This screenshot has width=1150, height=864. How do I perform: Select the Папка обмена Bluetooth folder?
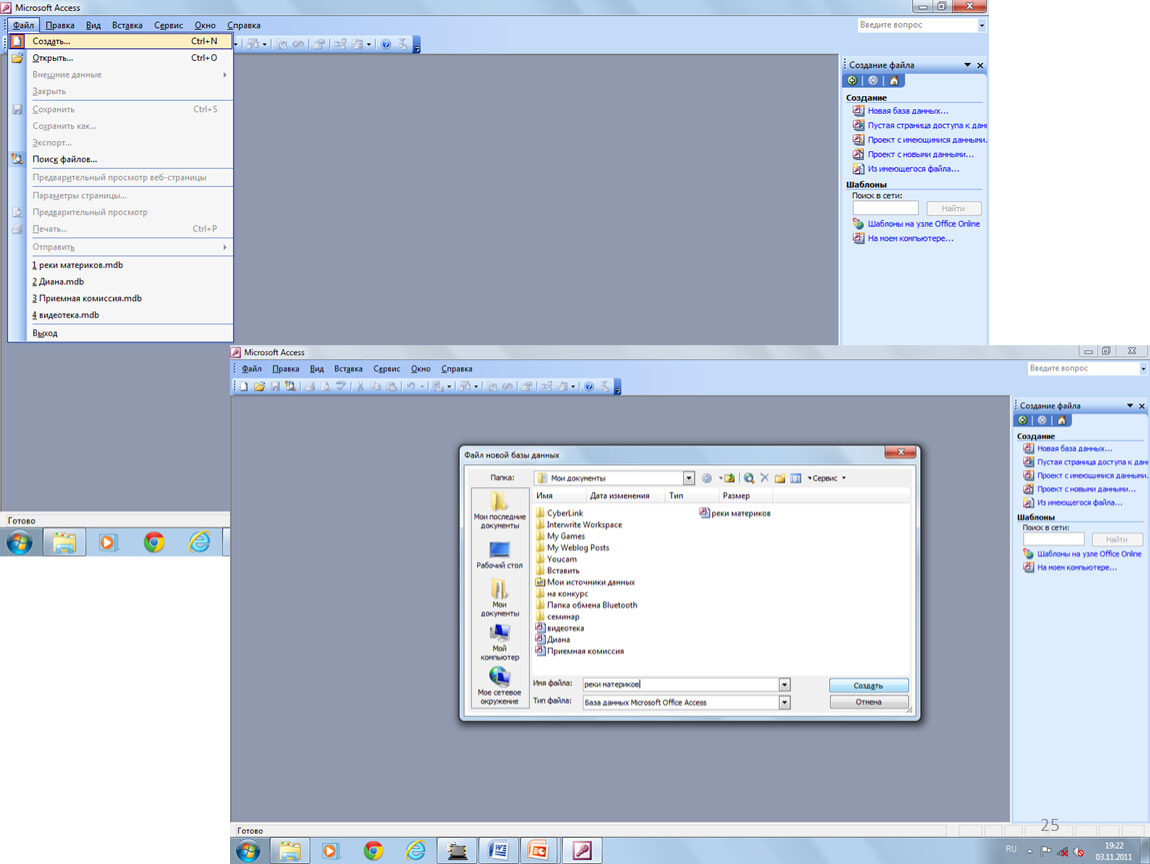pos(587,605)
